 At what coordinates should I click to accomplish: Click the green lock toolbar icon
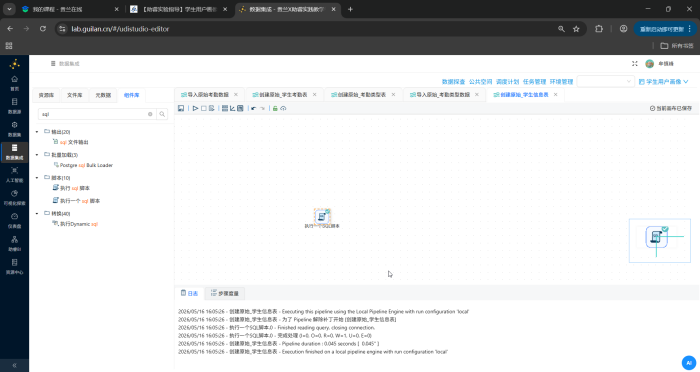pyautogui.click(x=275, y=108)
